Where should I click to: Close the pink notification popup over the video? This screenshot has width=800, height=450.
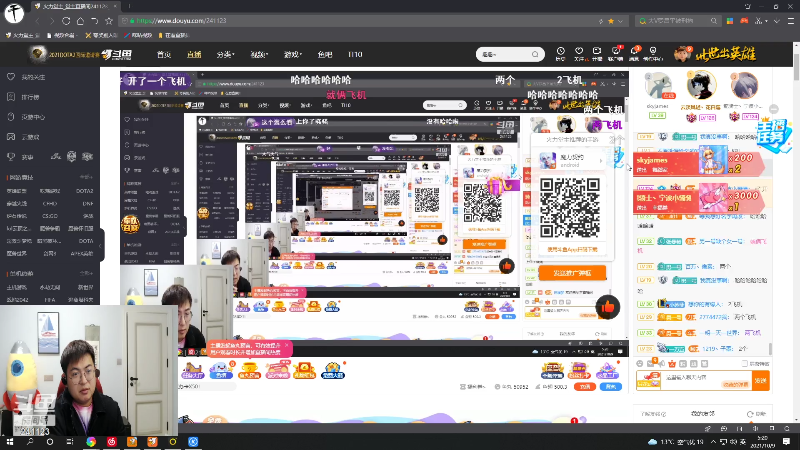[x=287, y=346]
